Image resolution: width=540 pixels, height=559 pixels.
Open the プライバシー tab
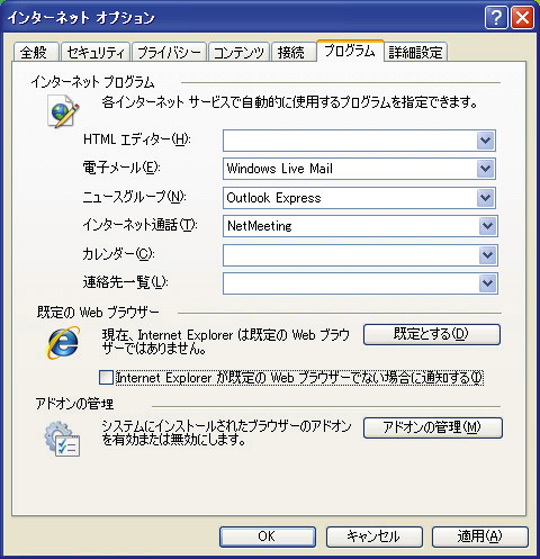pyautogui.click(x=169, y=52)
